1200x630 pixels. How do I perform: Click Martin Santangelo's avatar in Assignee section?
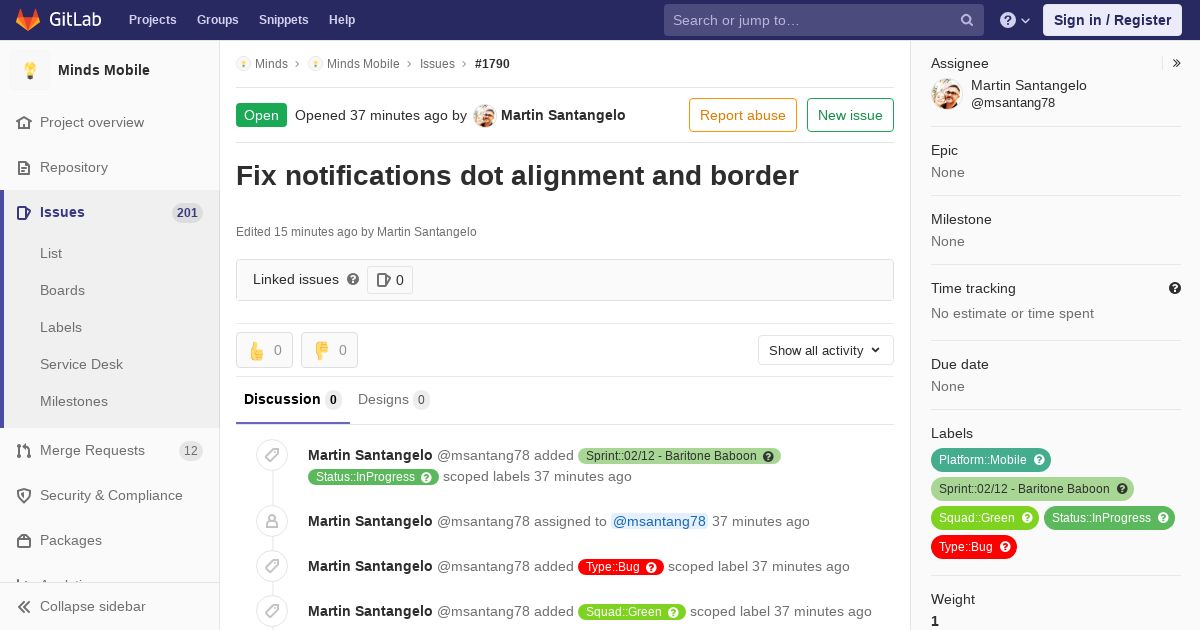click(x=946, y=94)
